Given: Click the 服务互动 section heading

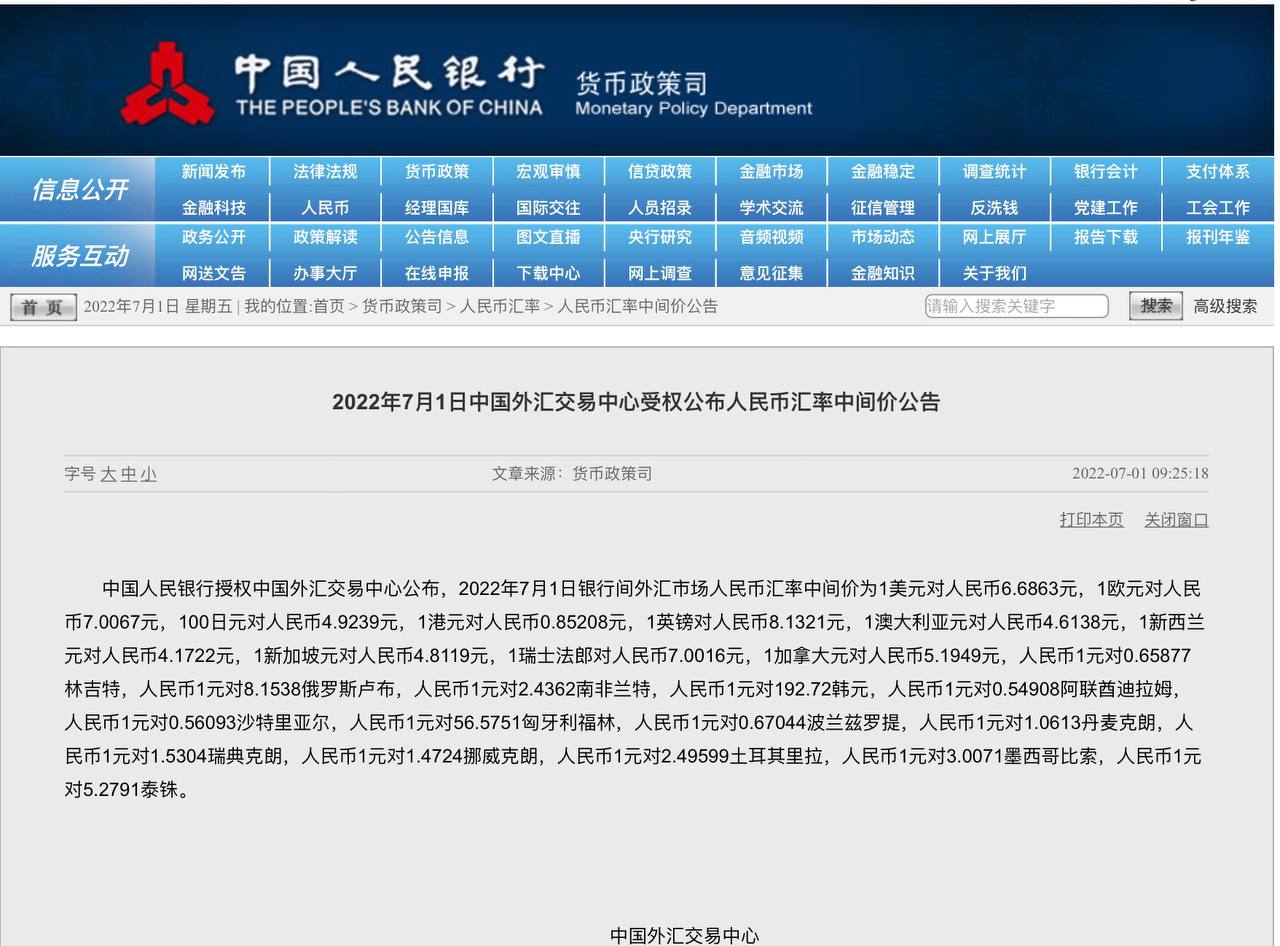Looking at the screenshot, I should 79,255.
